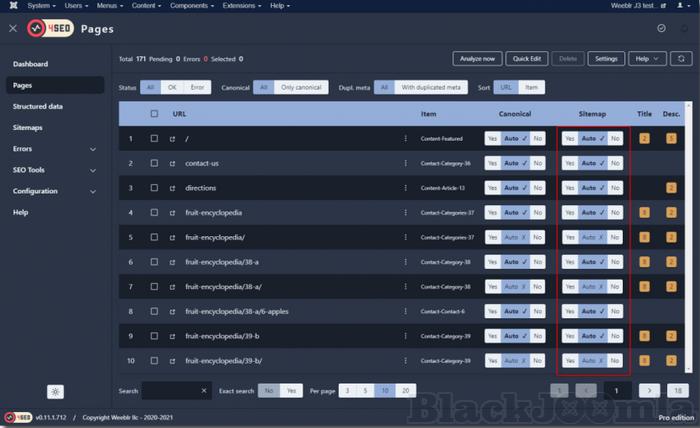Expand SEO Tools in the sidebar
Image resolution: width=700 pixels, height=428 pixels.
click(93, 170)
